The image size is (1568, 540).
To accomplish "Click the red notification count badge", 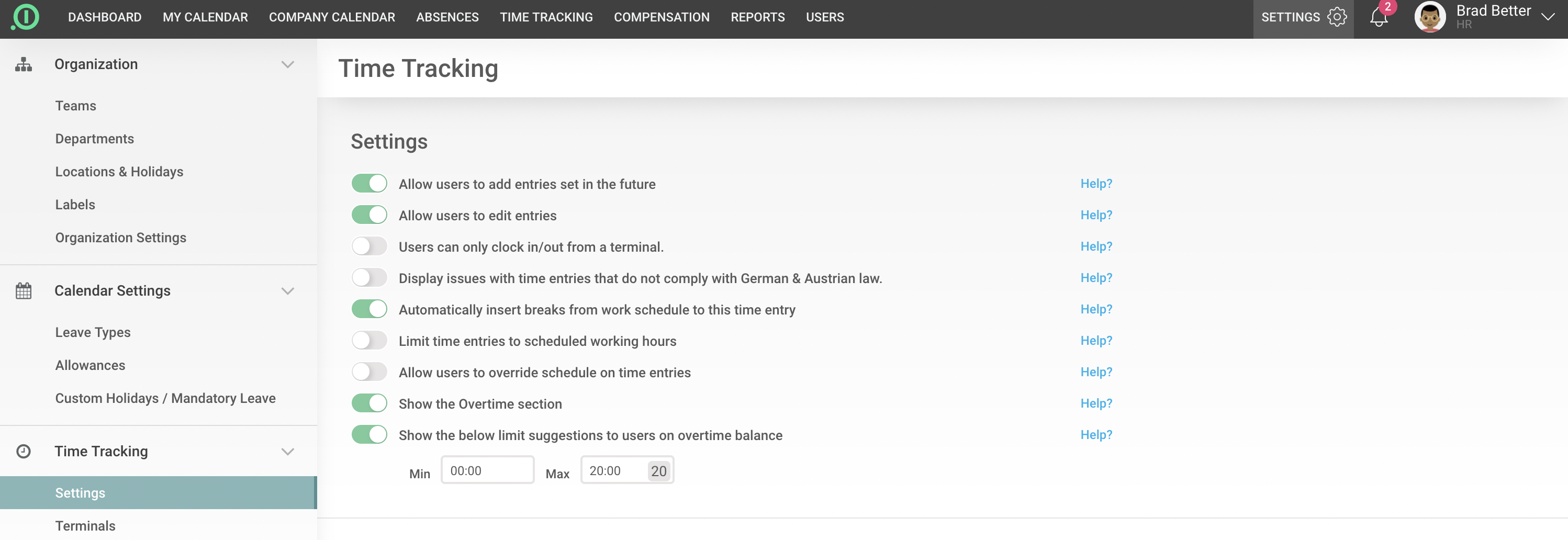I will pos(1387,7).
